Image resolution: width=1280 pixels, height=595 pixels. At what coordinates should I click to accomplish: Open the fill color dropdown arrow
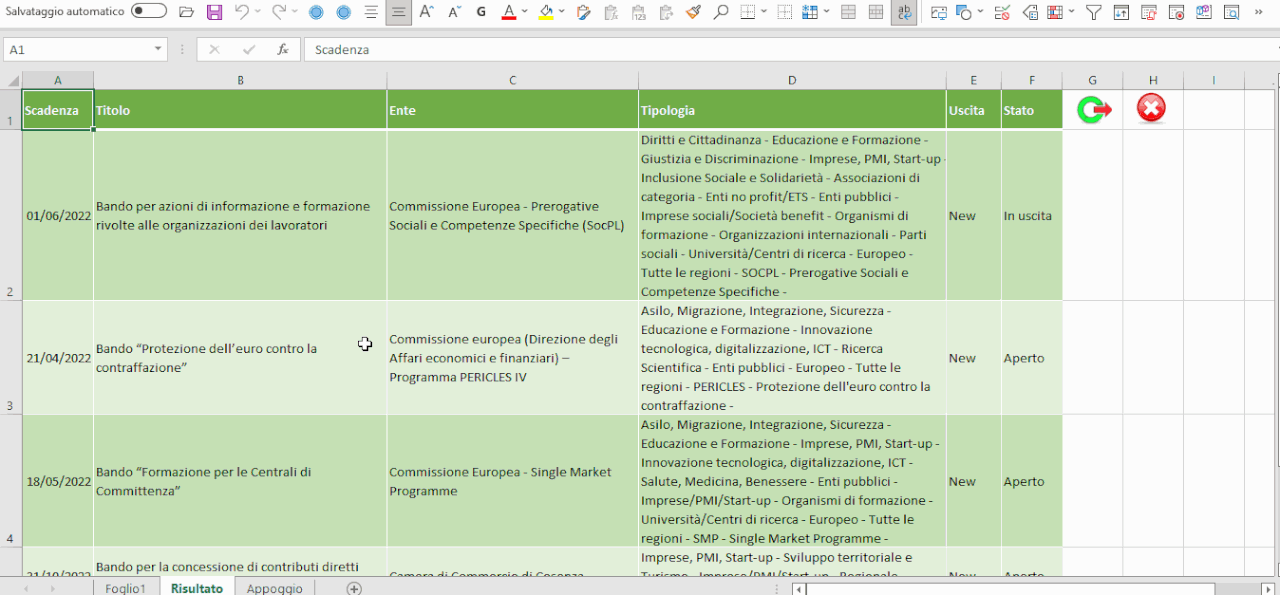tap(562, 12)
